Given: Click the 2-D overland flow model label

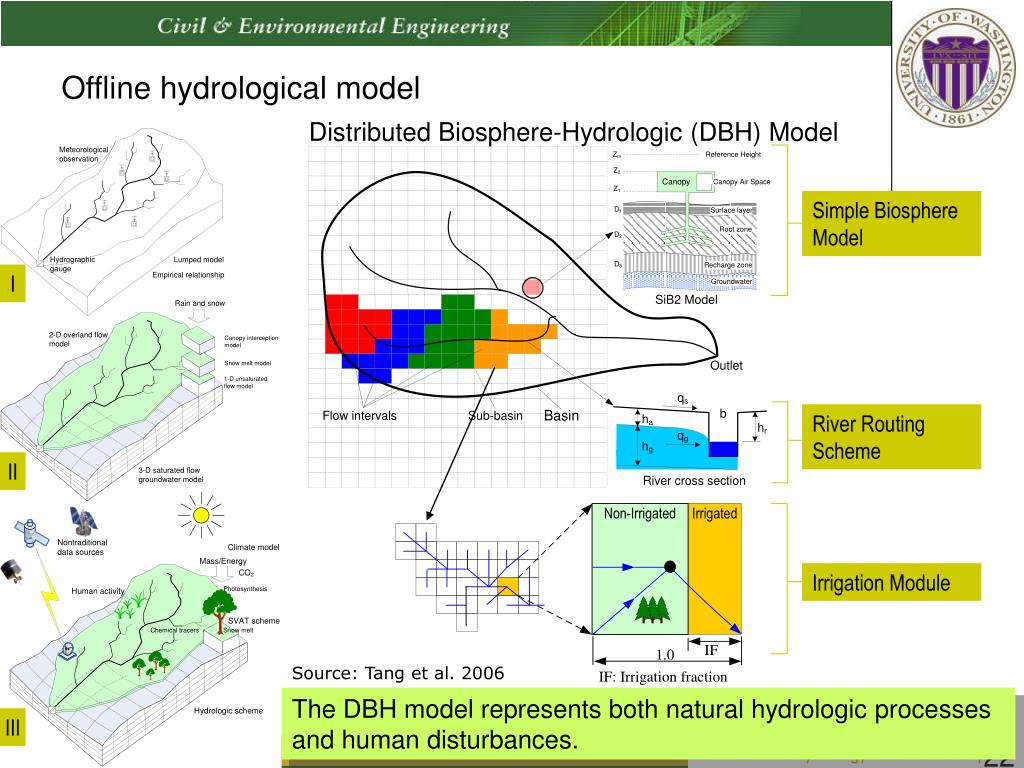Looking at the screenshot, I should coord(78,339).
